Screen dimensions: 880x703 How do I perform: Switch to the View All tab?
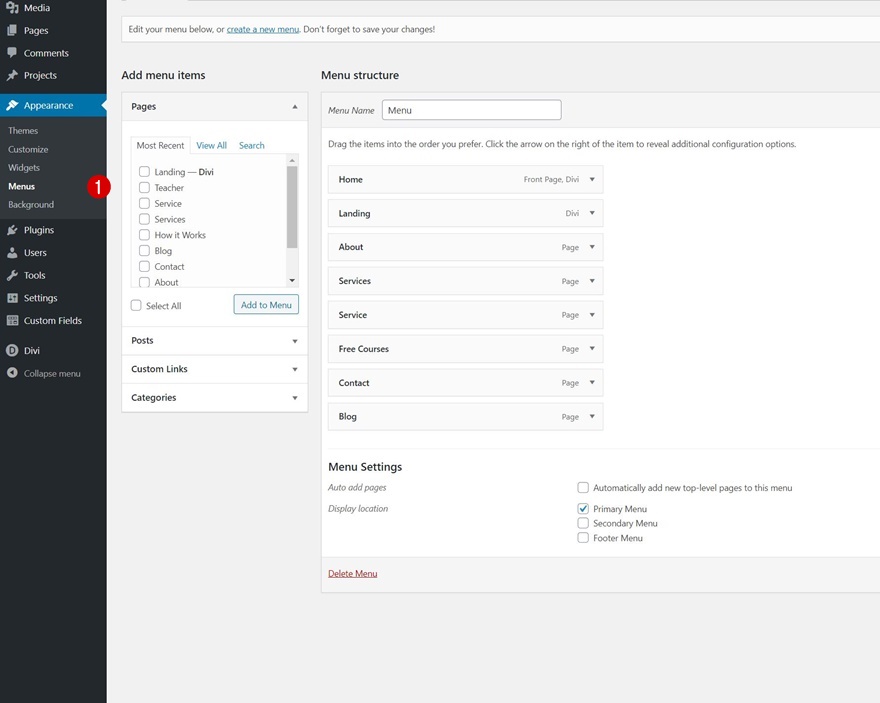(211, 146)
